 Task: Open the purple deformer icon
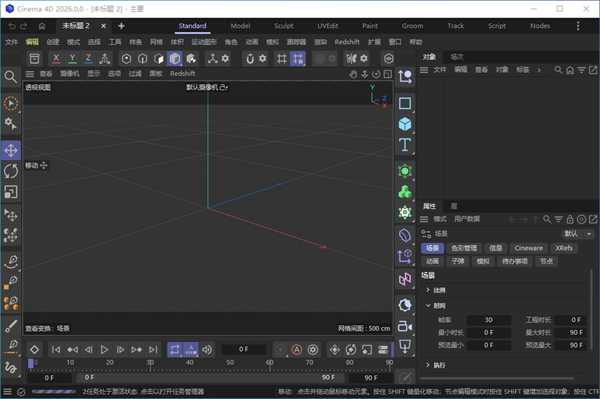405,235
